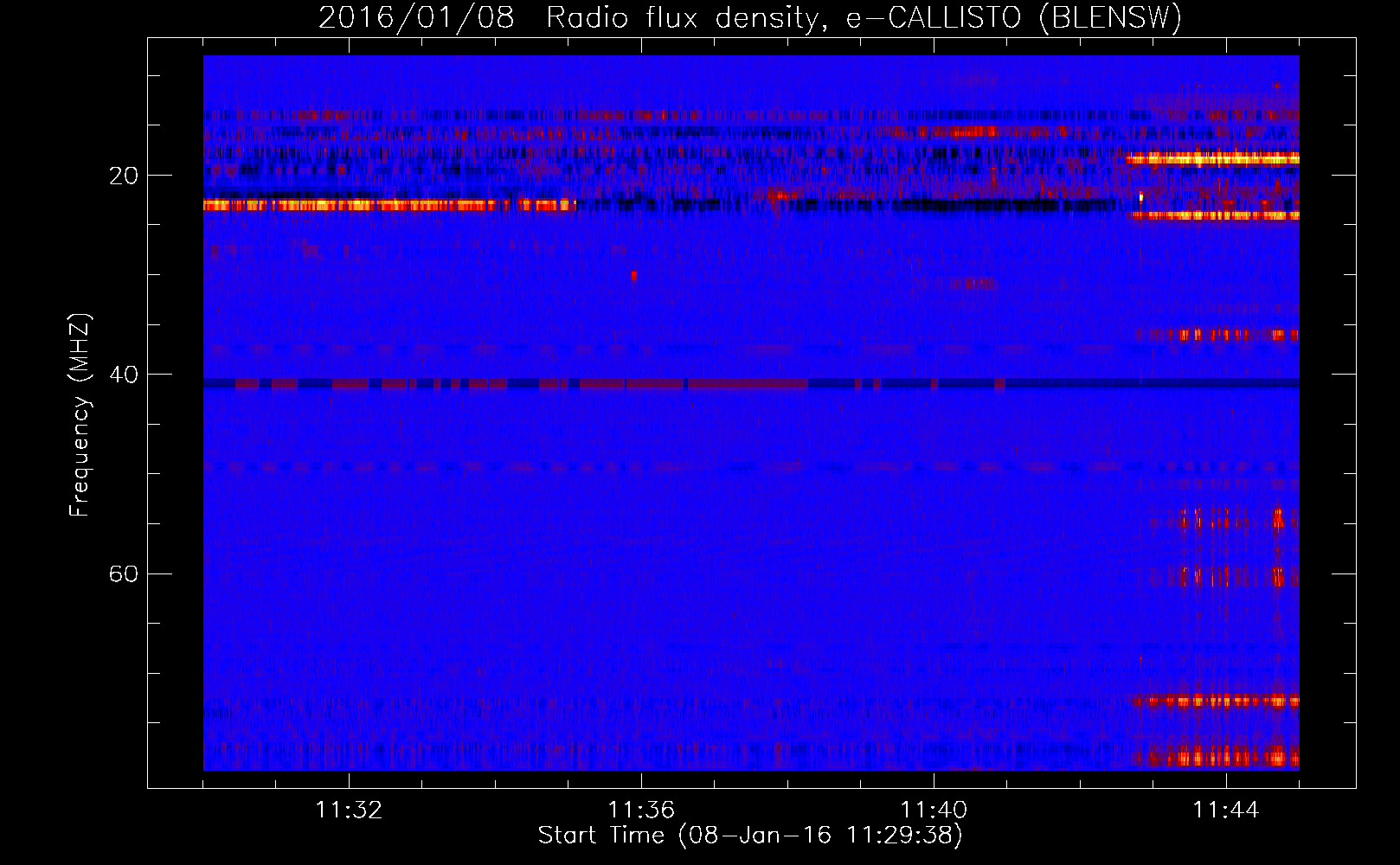Click the "60" frequency tick label
The image size is (1400, 865).
[x=124, y=573]
